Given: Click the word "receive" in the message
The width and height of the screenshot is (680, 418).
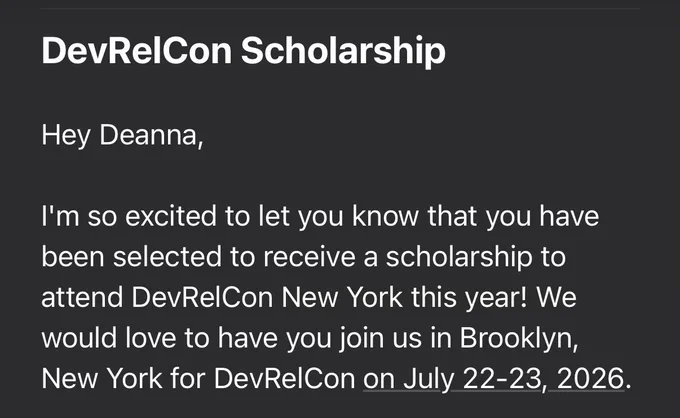Looking at the screenshot, I should [x=309, y=257].
